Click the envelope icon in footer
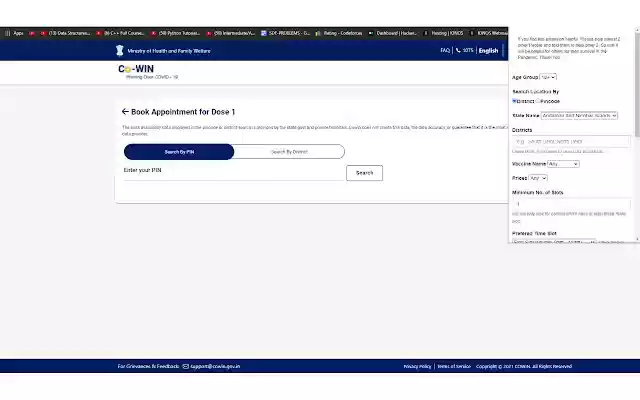The height and width of the screenshot is (400, 640). [x=186, y=366]
